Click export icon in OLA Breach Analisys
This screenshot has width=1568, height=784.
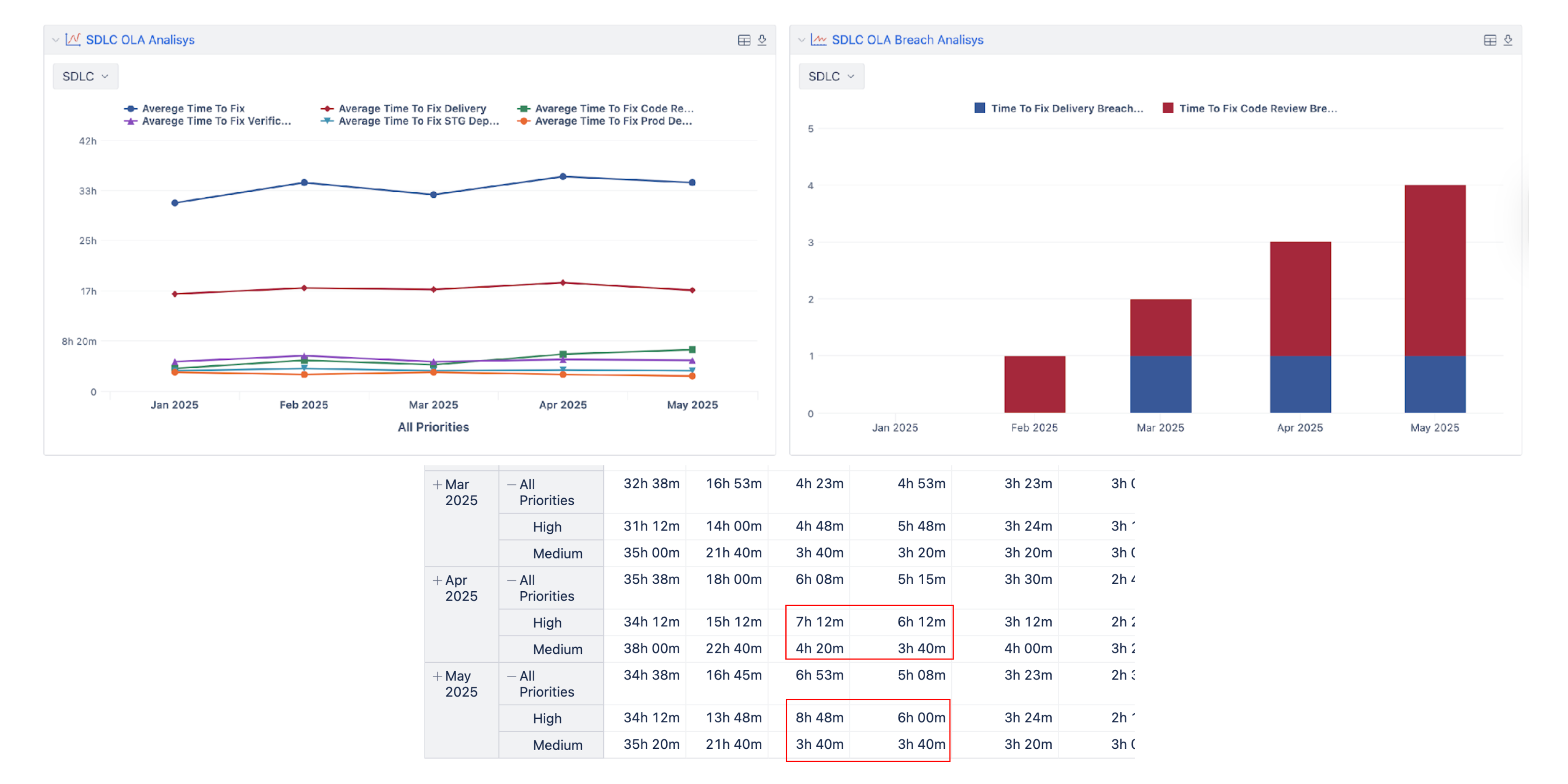1508,40
